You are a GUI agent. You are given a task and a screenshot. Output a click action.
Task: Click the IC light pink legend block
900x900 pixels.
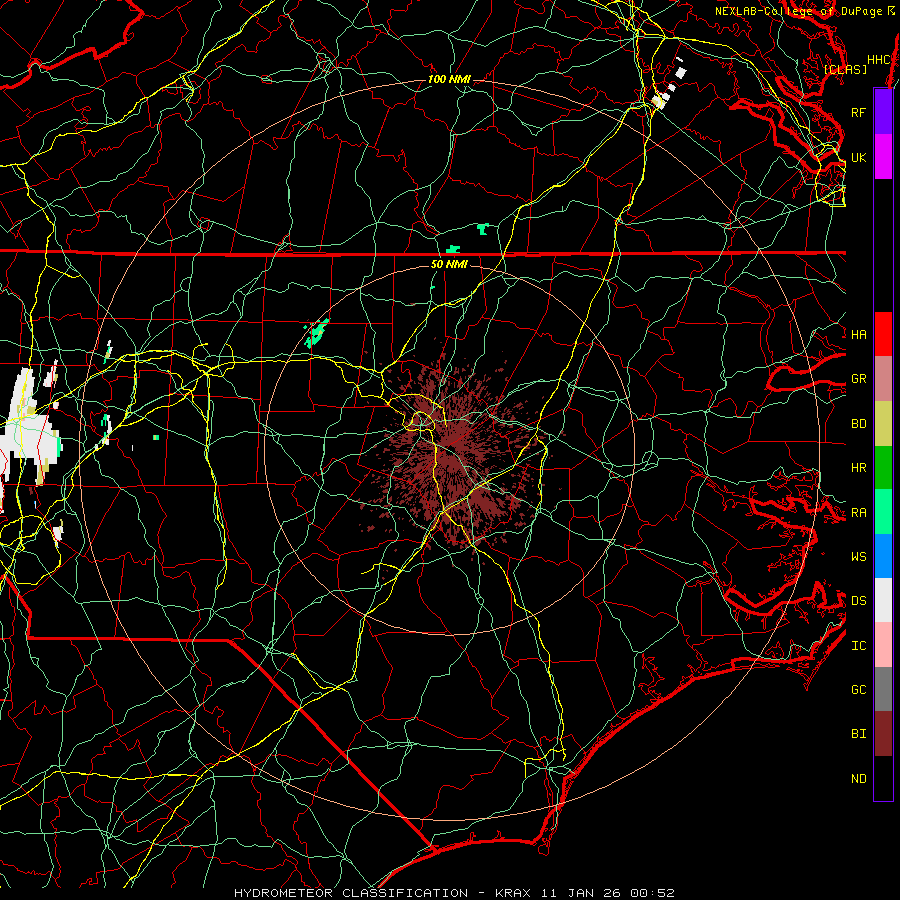point(883,645)
